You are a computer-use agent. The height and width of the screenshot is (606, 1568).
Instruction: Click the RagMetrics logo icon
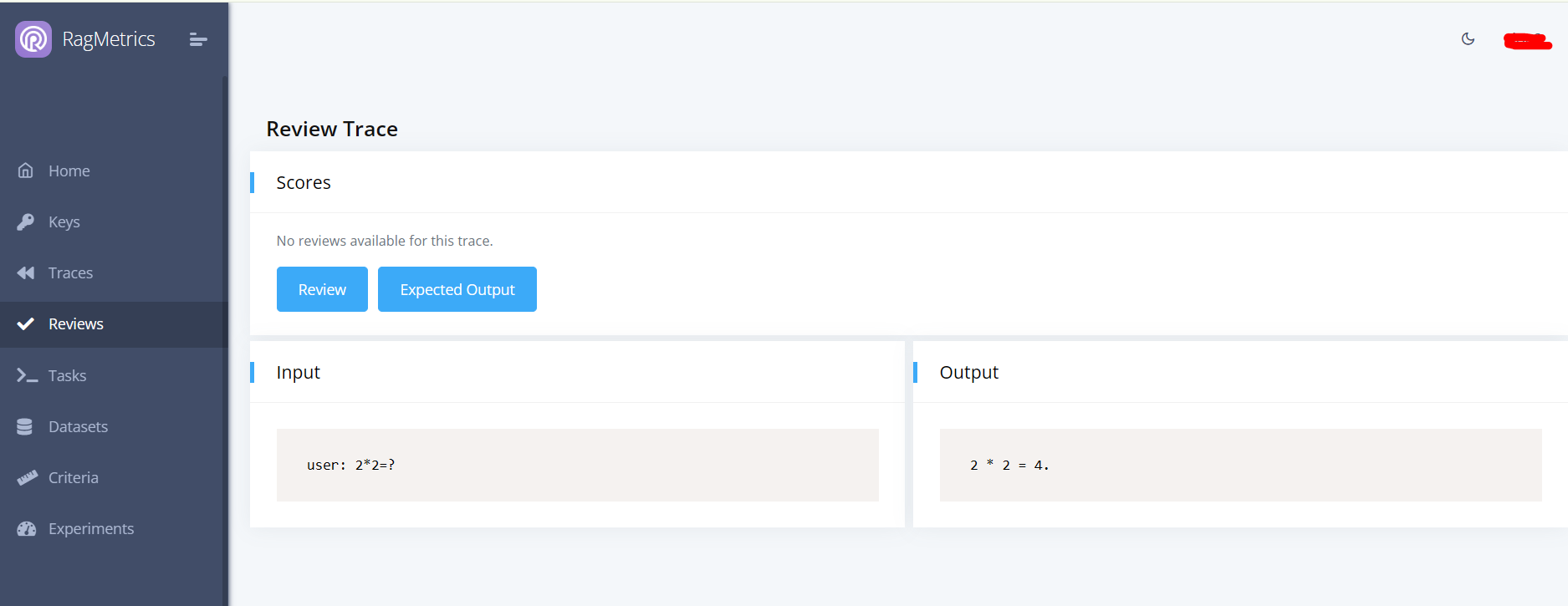tap(33, 39)
